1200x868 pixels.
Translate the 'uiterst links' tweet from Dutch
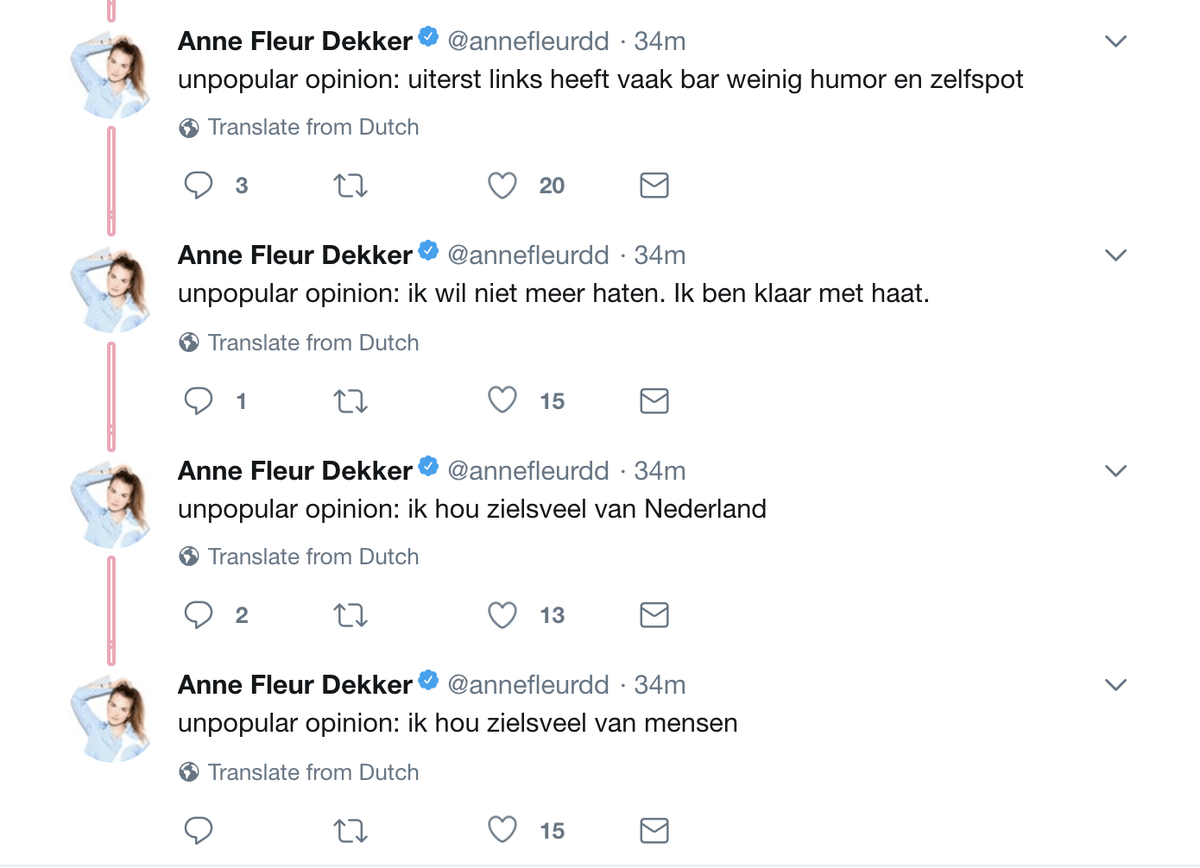(x=312, y=127)
